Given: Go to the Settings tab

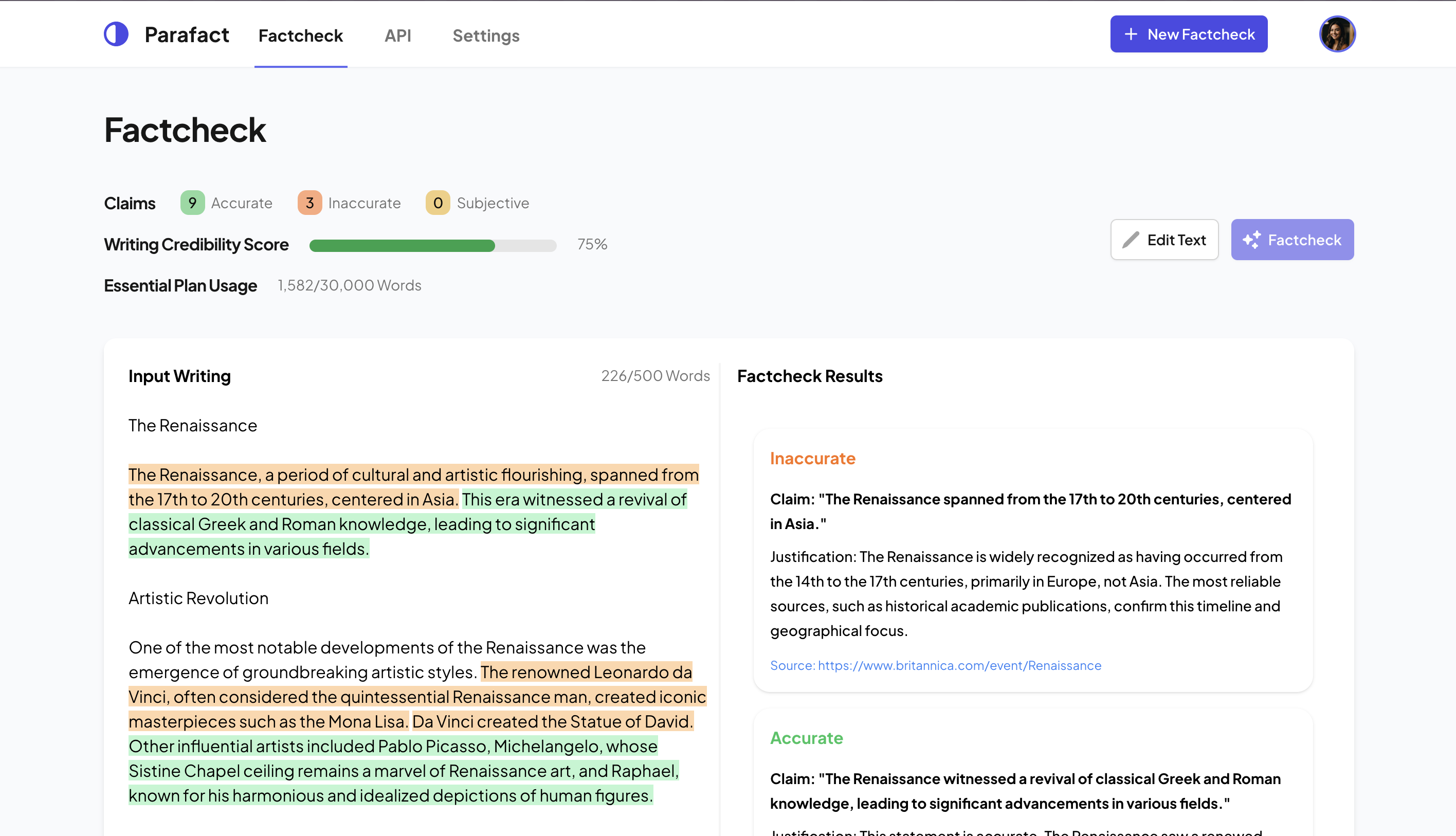Looking at the screenshot, I should tap(486, 35).
